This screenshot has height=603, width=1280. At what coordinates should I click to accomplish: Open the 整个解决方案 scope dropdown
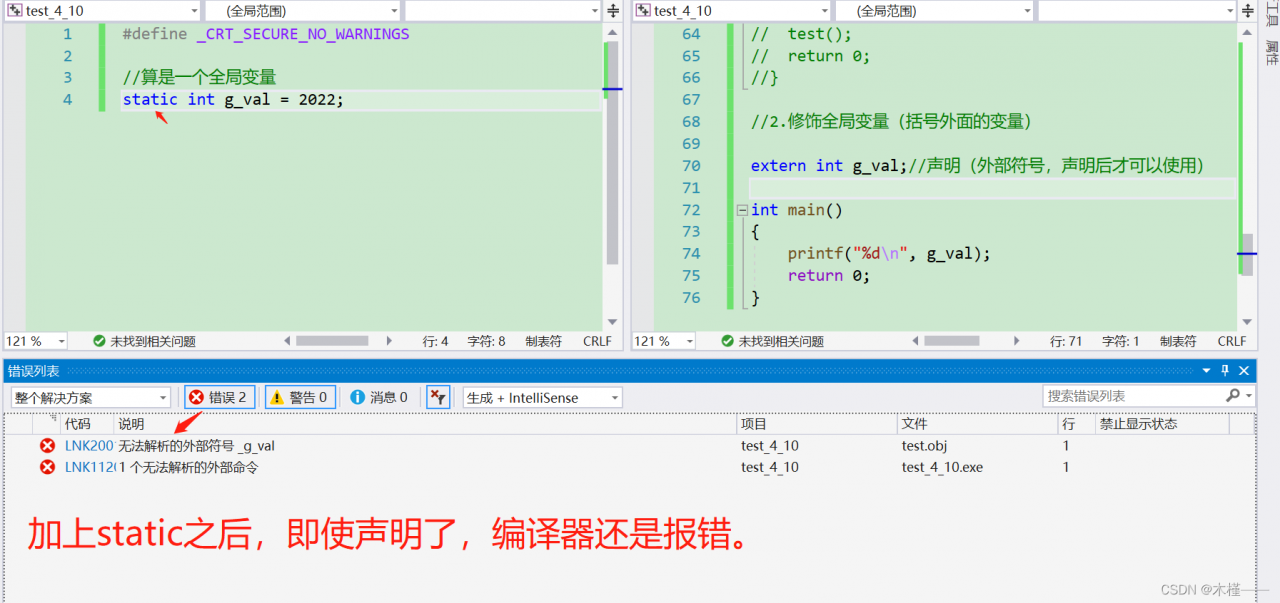(91, 397)
